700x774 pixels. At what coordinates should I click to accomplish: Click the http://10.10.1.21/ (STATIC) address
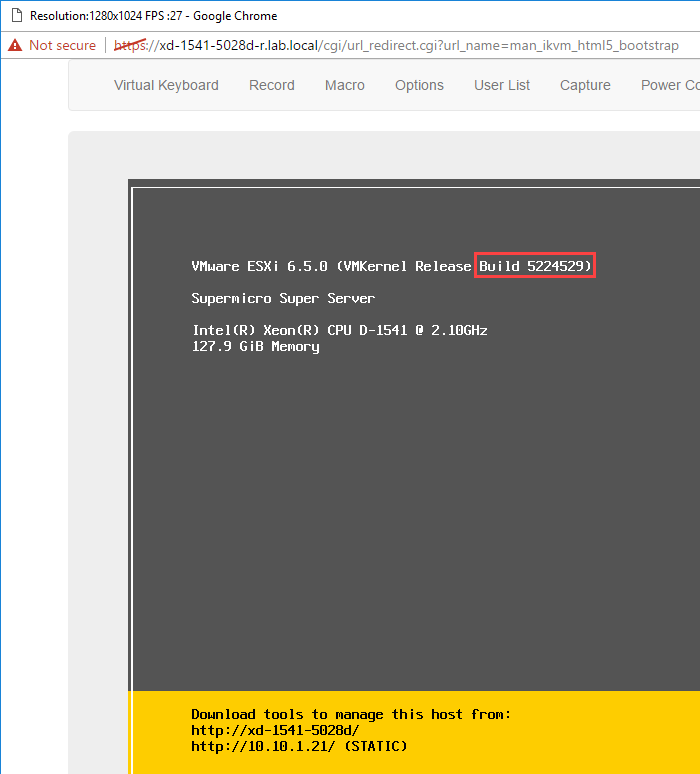pyautogui.click(x=299, y=746)
